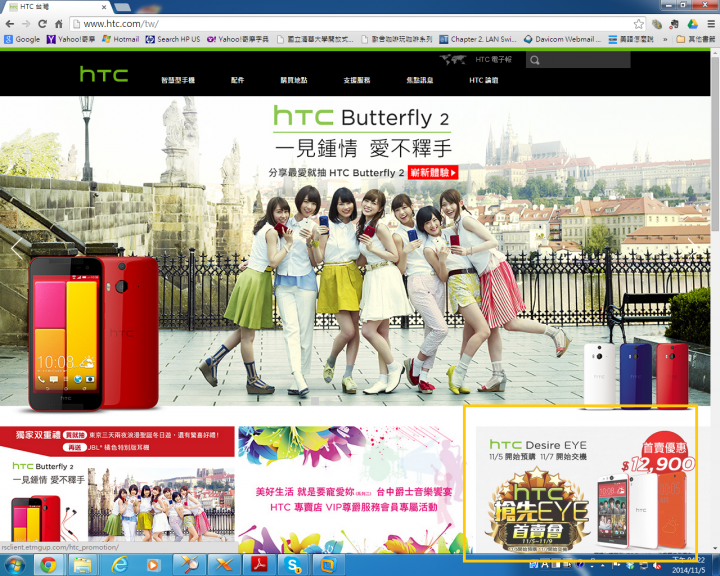Open Windows Explorer from the taskbar
The image size is (720, 576).
[83, 565]
